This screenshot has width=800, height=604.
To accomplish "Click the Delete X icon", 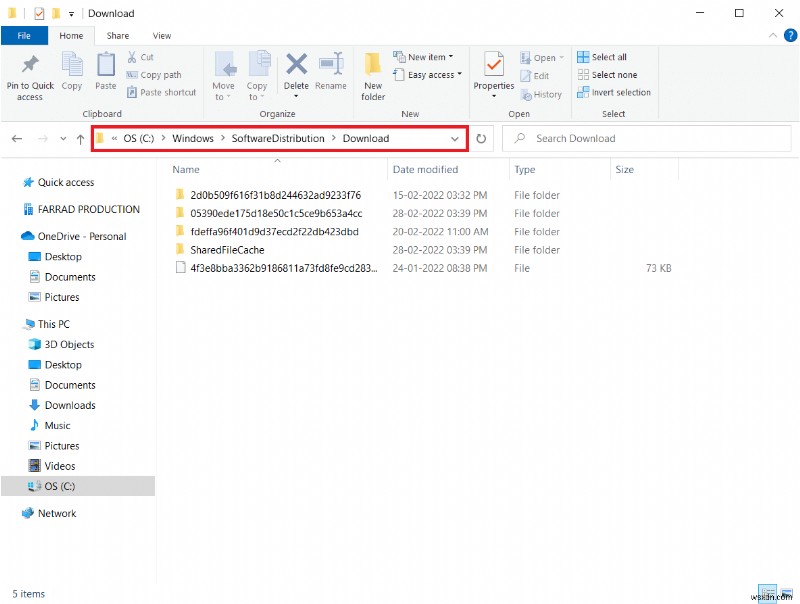I will (x=296, y=64).
